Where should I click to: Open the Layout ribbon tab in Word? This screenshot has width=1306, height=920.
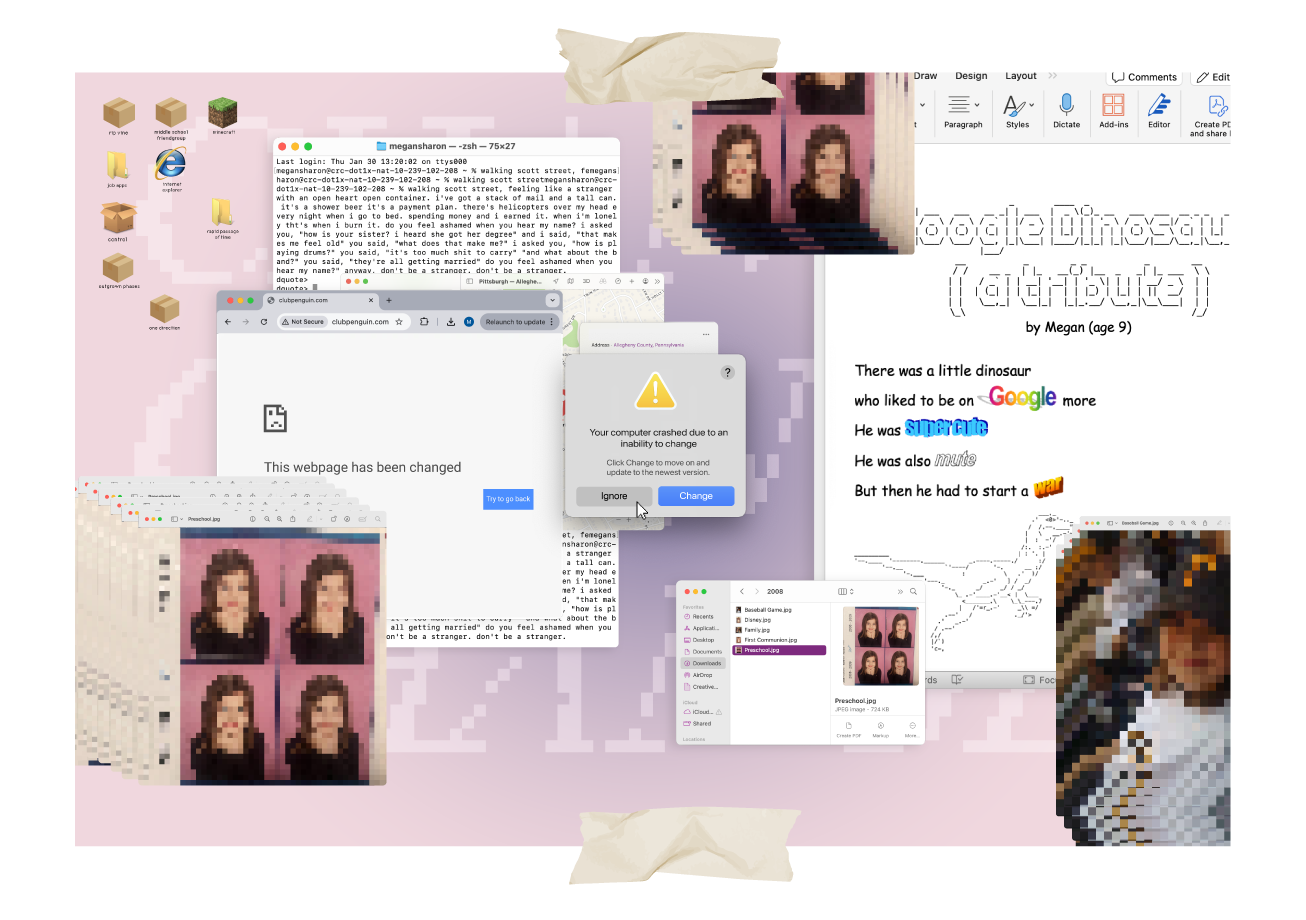(1021, 76)
